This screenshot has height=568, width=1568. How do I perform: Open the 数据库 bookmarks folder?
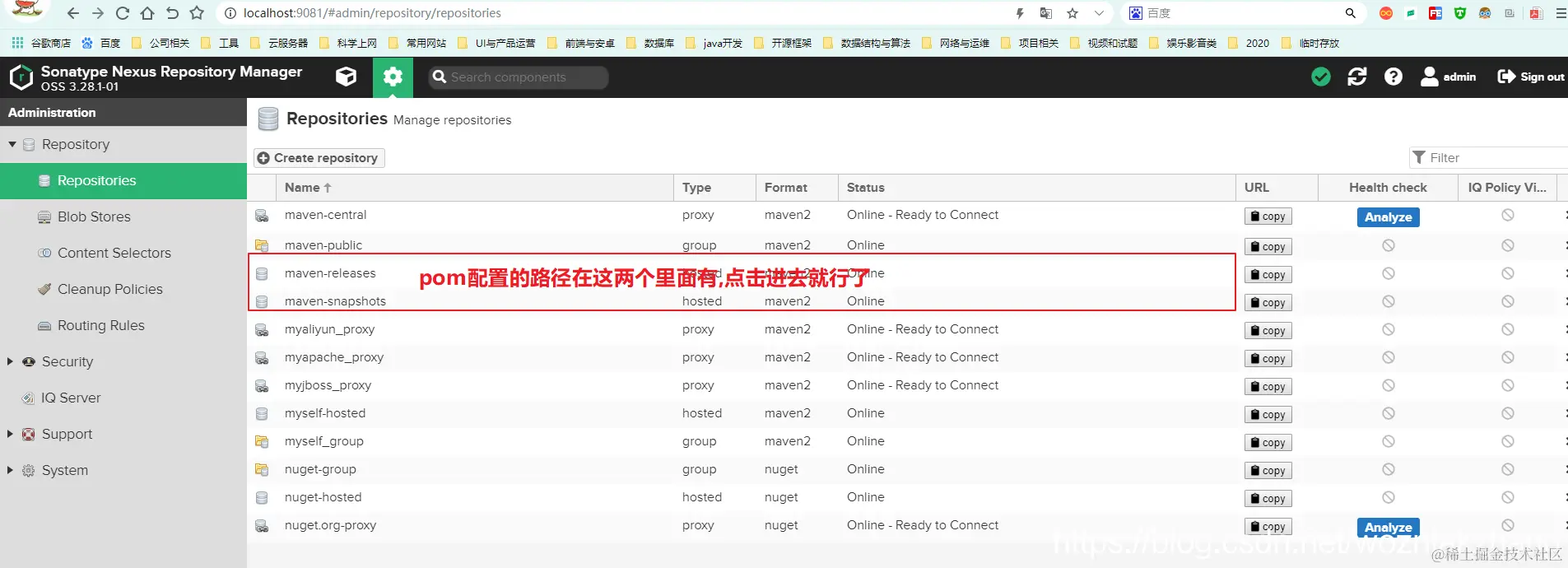click(650, 43)
